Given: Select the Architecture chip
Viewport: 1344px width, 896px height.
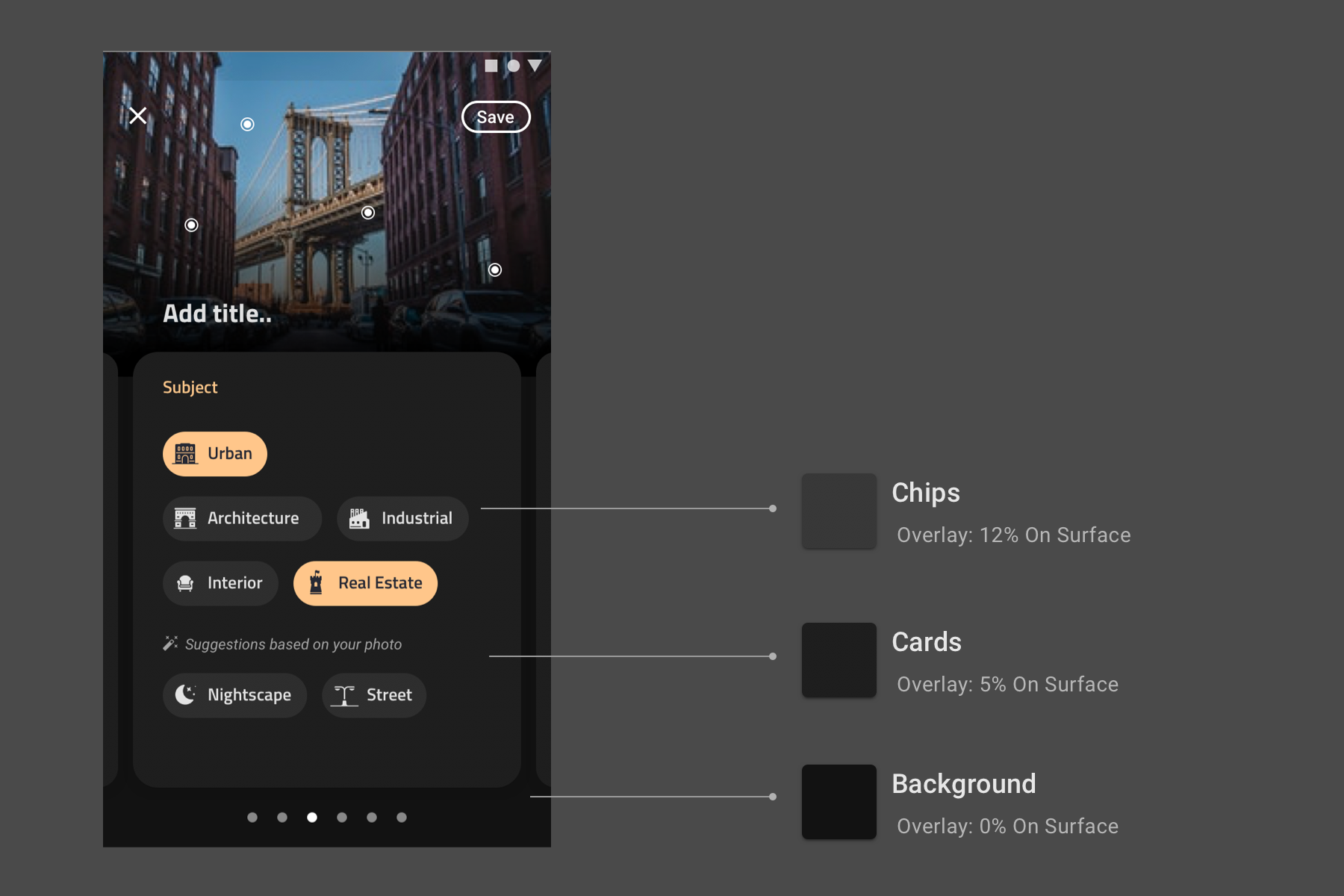Looking at the screenshot, I should [242, 519].
